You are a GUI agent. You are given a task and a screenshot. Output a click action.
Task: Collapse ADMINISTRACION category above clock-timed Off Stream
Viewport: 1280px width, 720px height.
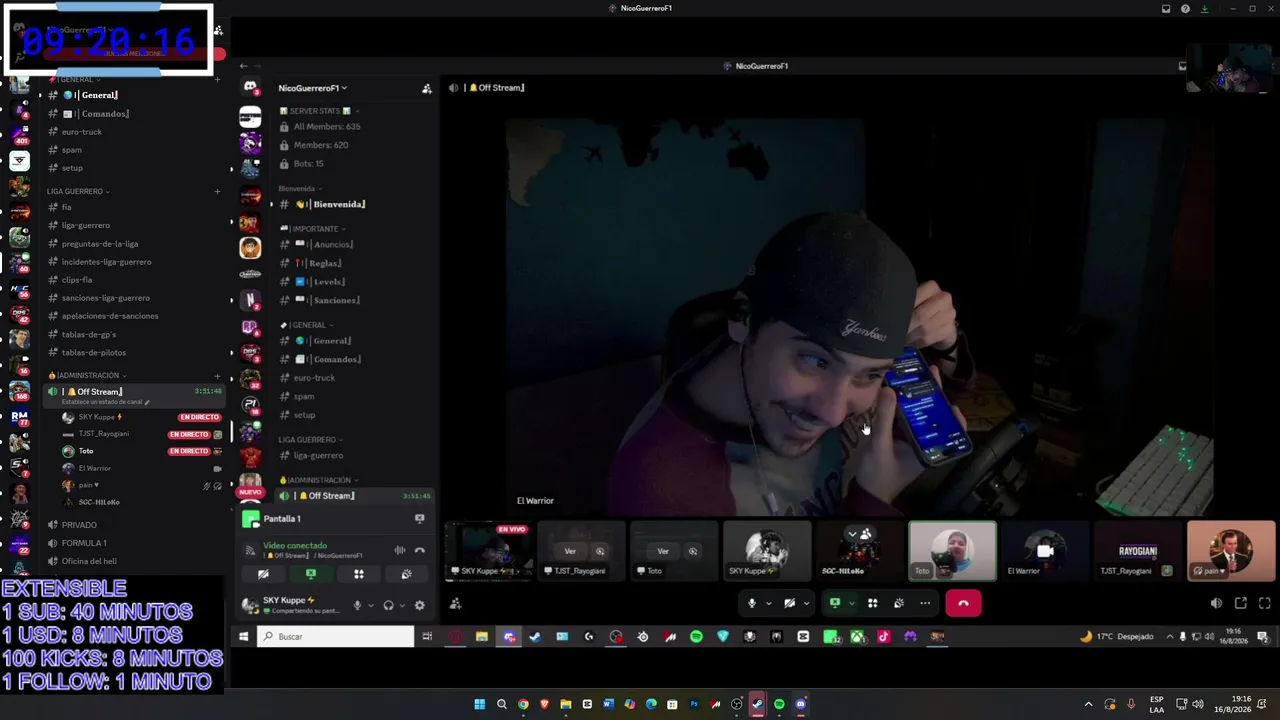click(x=86, y=375)
